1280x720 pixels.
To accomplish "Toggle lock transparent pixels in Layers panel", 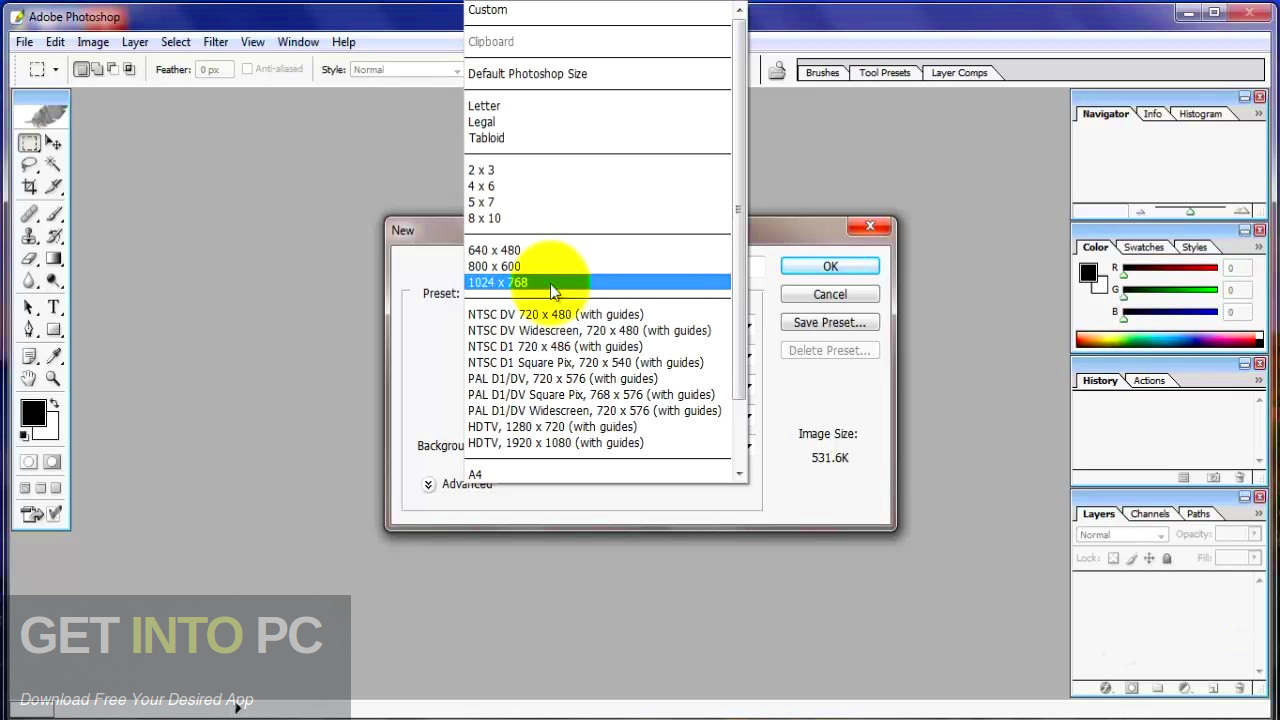I will pyautogui.click(x=1113, y=558).
